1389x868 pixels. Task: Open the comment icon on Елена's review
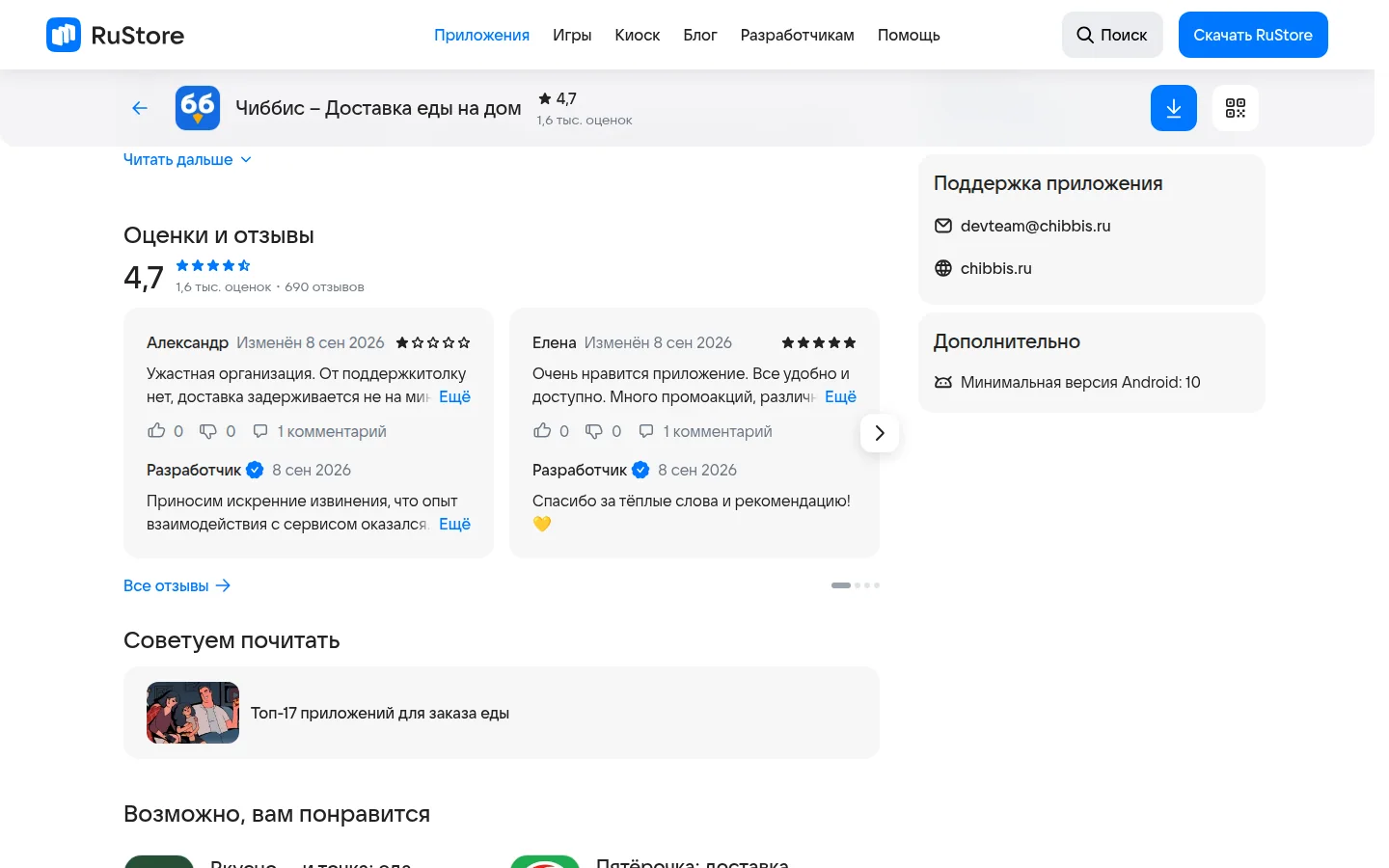tap(646, 431)
